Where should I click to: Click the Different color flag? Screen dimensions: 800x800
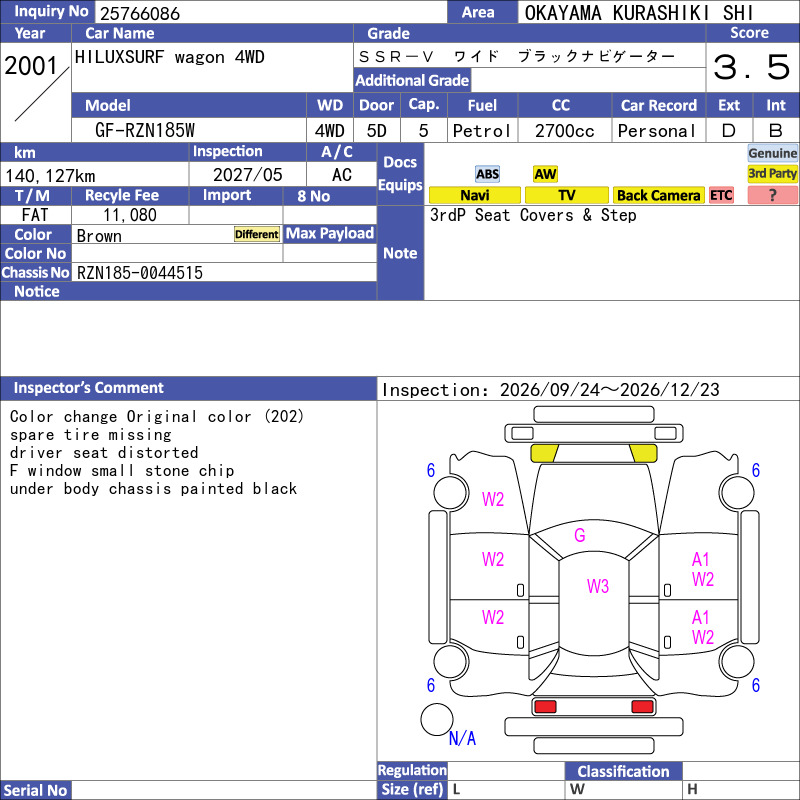coord(257,234)
